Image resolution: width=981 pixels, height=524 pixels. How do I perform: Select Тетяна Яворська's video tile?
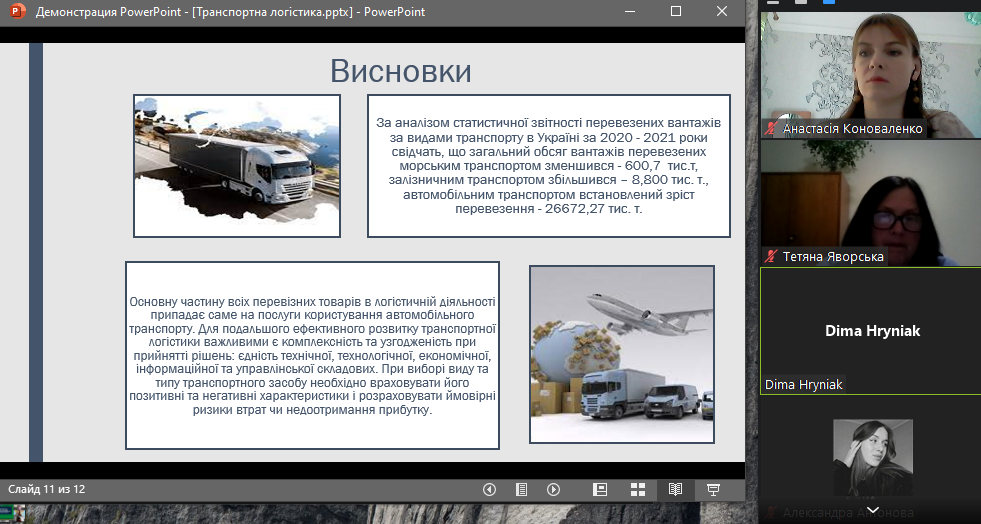(x=870, y=200)
